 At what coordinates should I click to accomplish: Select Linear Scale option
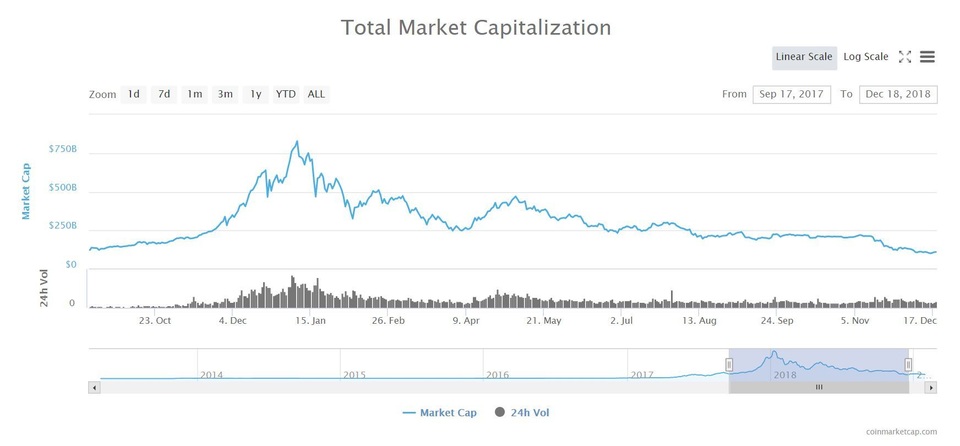pos(804,57)
